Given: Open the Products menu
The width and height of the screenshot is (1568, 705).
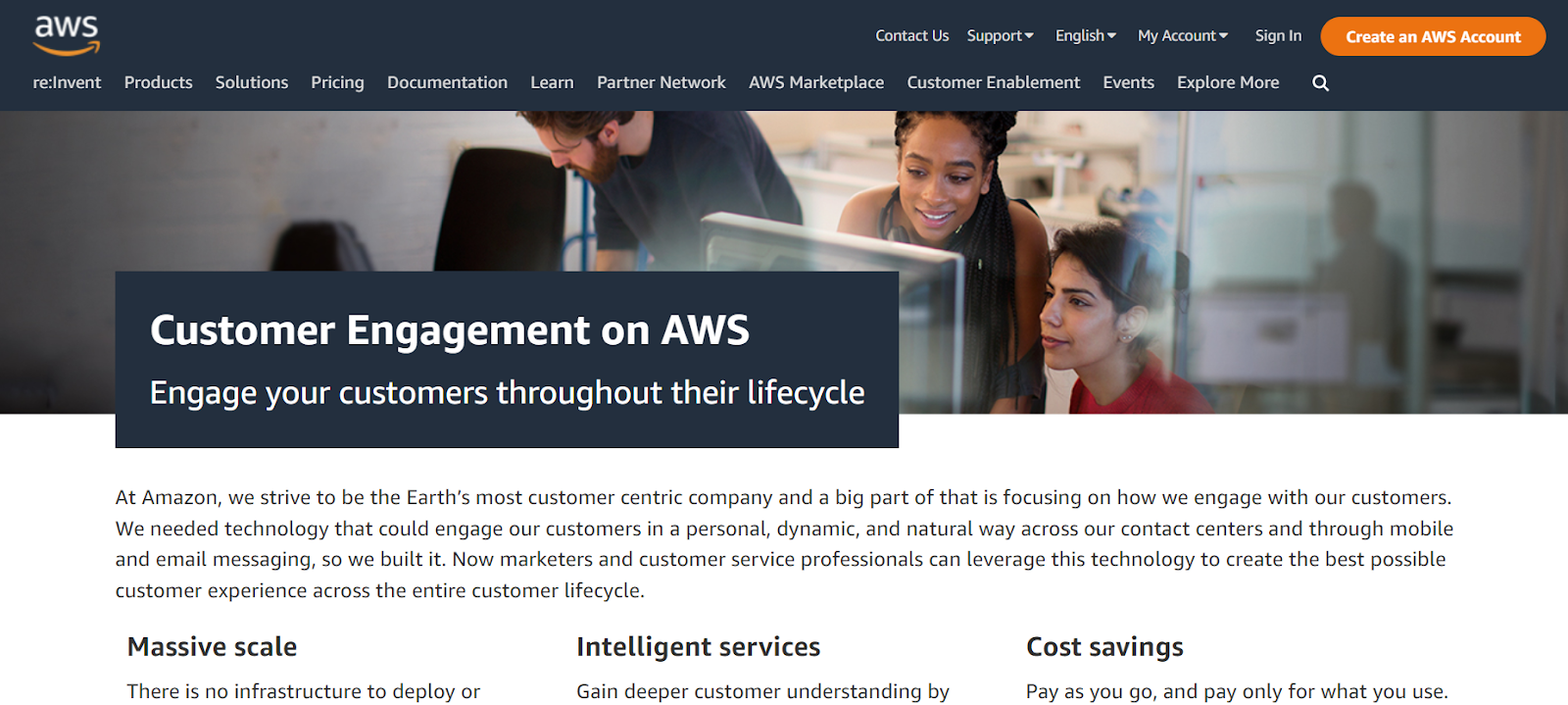Looking at the screenshot, I should click(158, 82).
